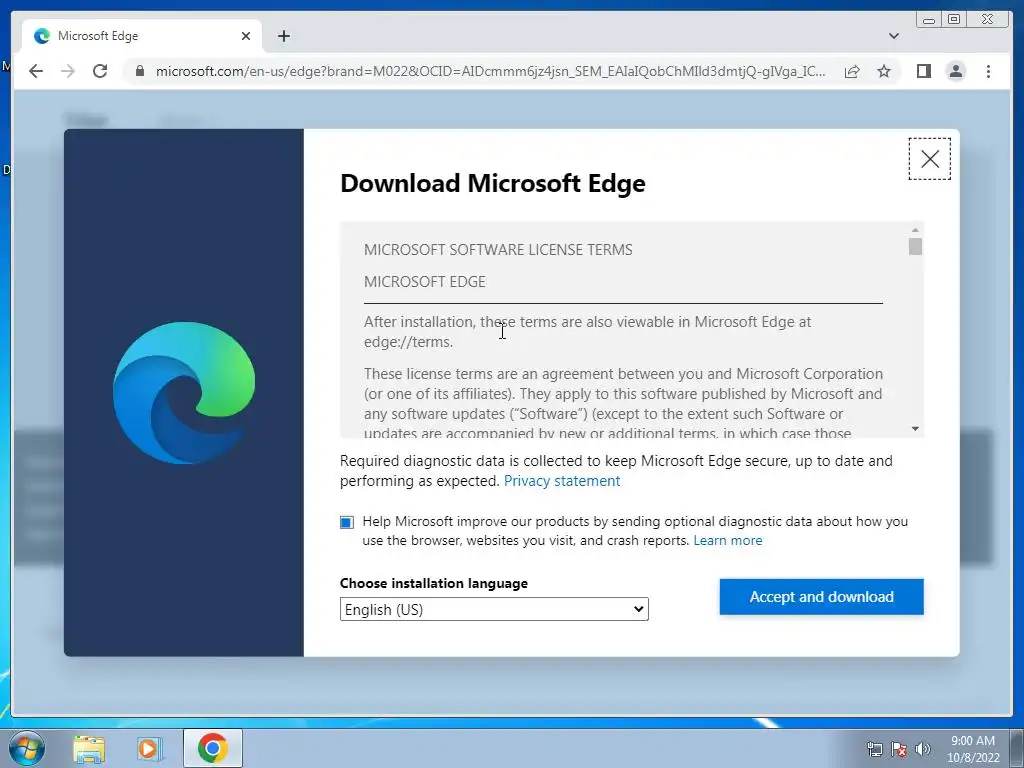
Task: Launch Windows Media Player from taskbar
Action: coord(150,748)
